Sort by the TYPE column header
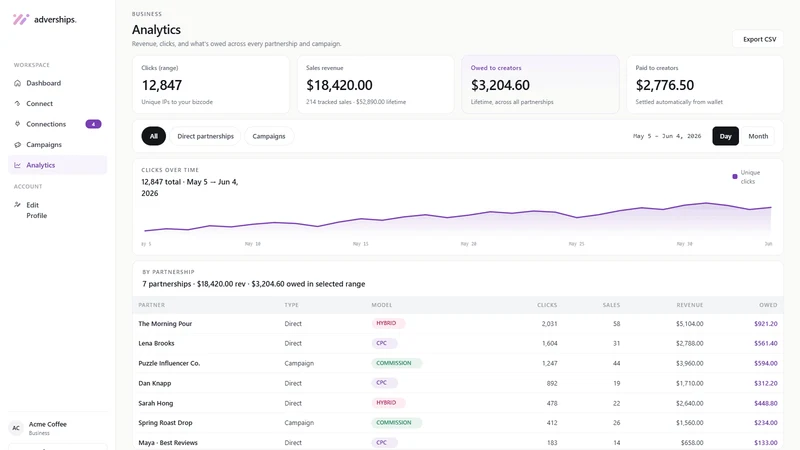Image resolution: width=800 pixels, height=450 pixels. tap(291, 305)
